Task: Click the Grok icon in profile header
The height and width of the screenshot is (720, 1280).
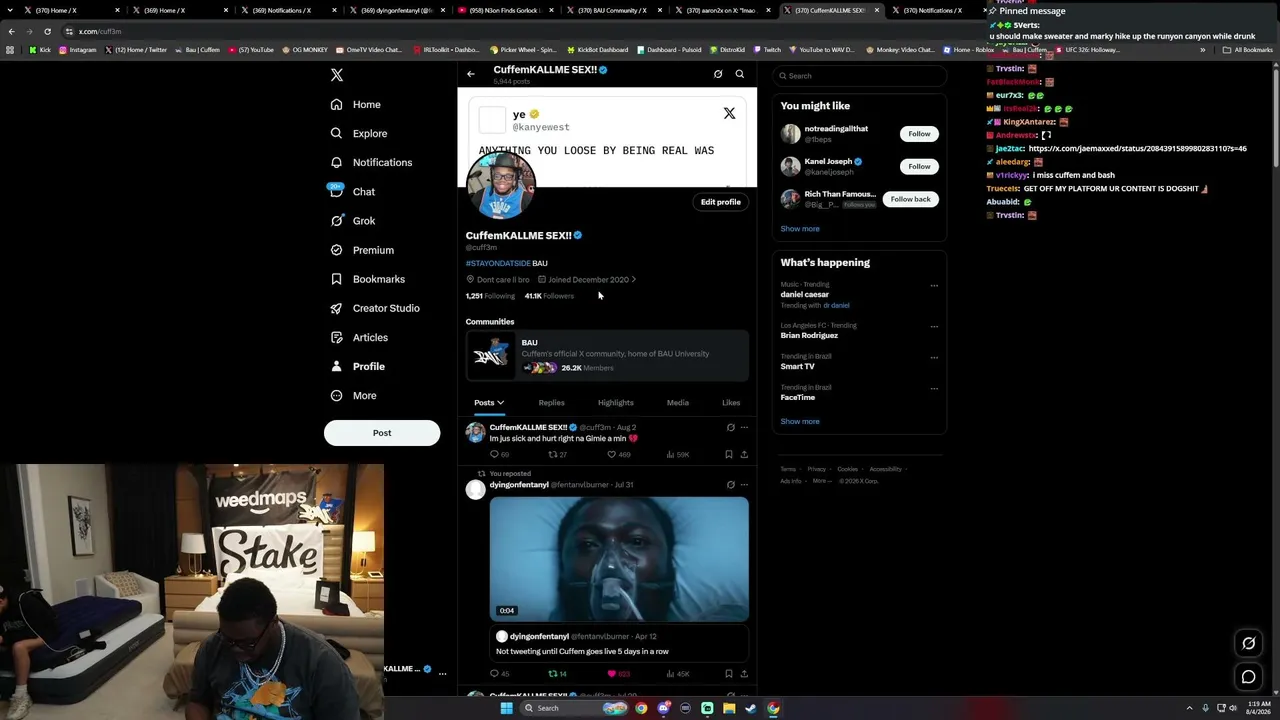Action: [718, 74]
